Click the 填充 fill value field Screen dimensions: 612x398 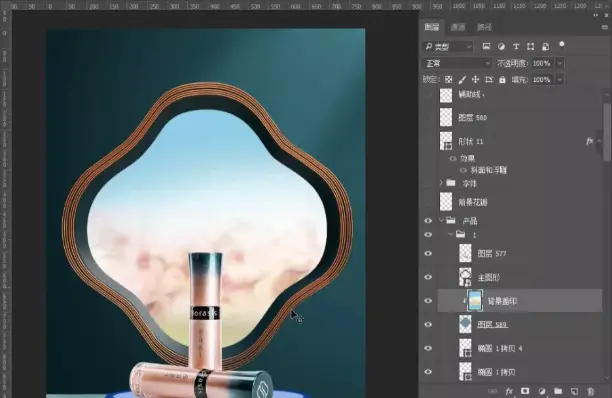pos(542,80)
